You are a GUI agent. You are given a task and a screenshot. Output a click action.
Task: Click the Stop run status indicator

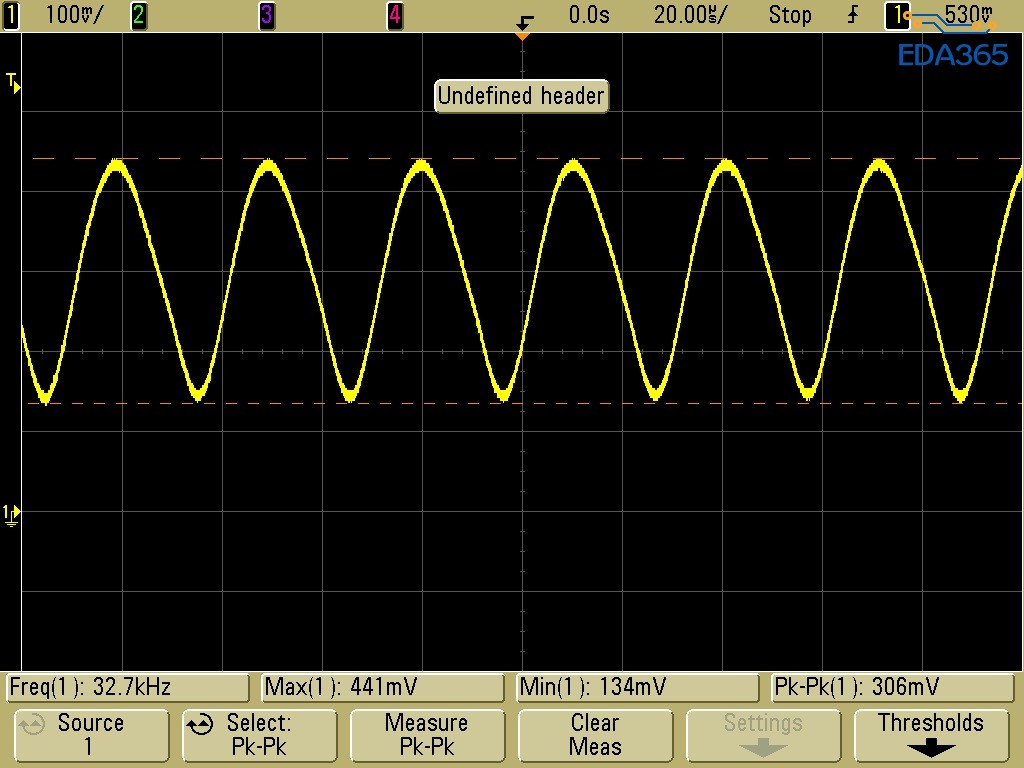click(790, 15)
